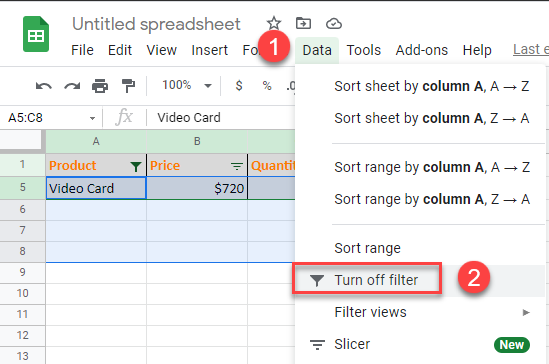
Task: Open the Edit menu
Action: [x=120, y=50]
